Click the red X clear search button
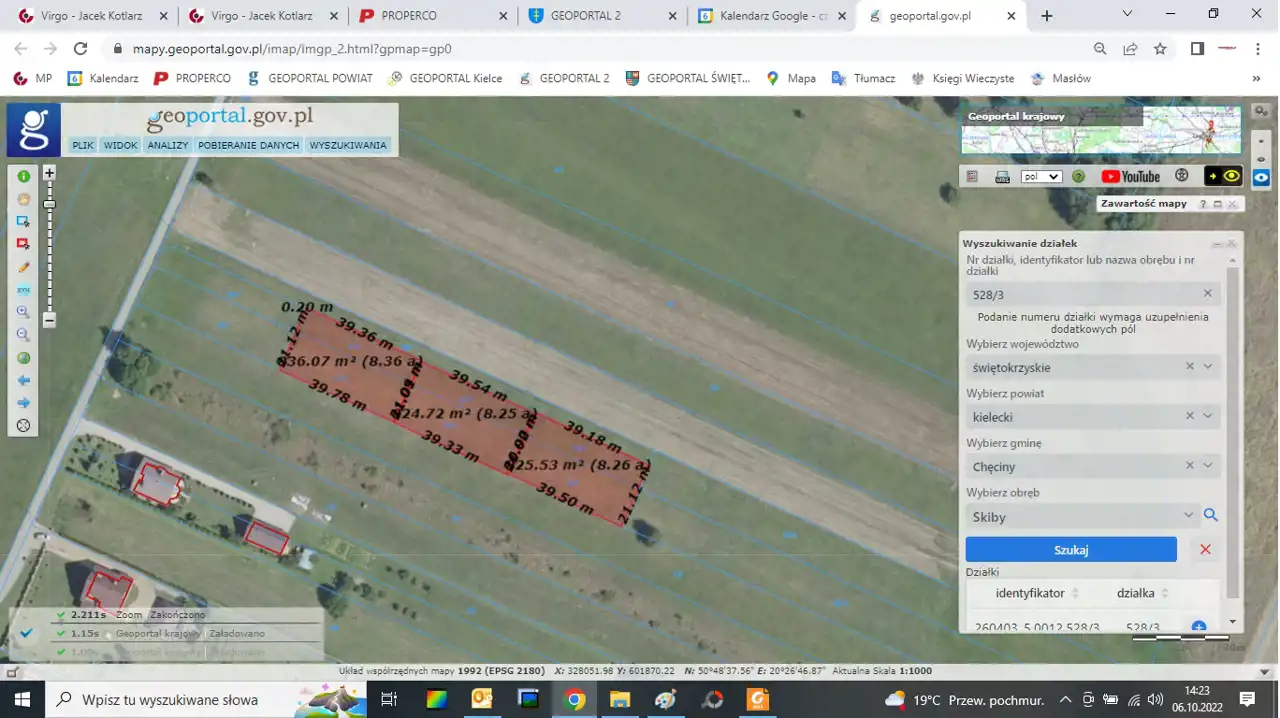 coord(1205,549)
